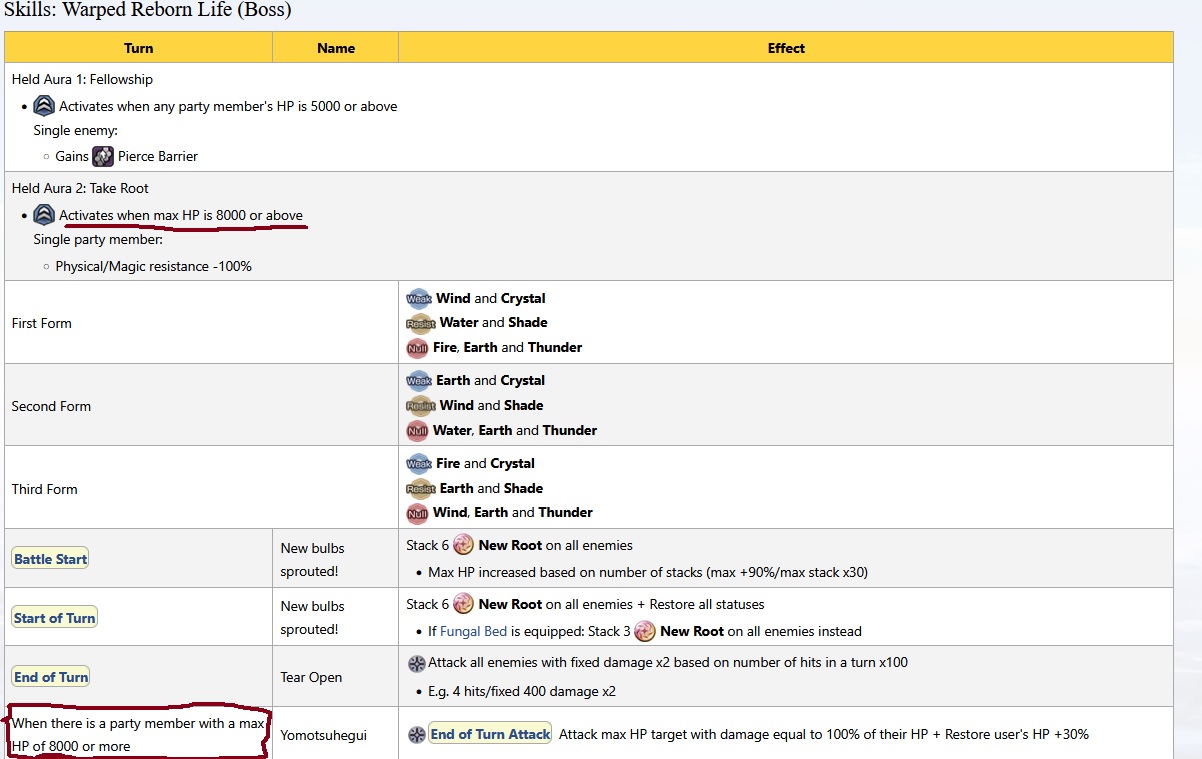
Task: Click the Tear Open skill name
Action: [312, 677]
